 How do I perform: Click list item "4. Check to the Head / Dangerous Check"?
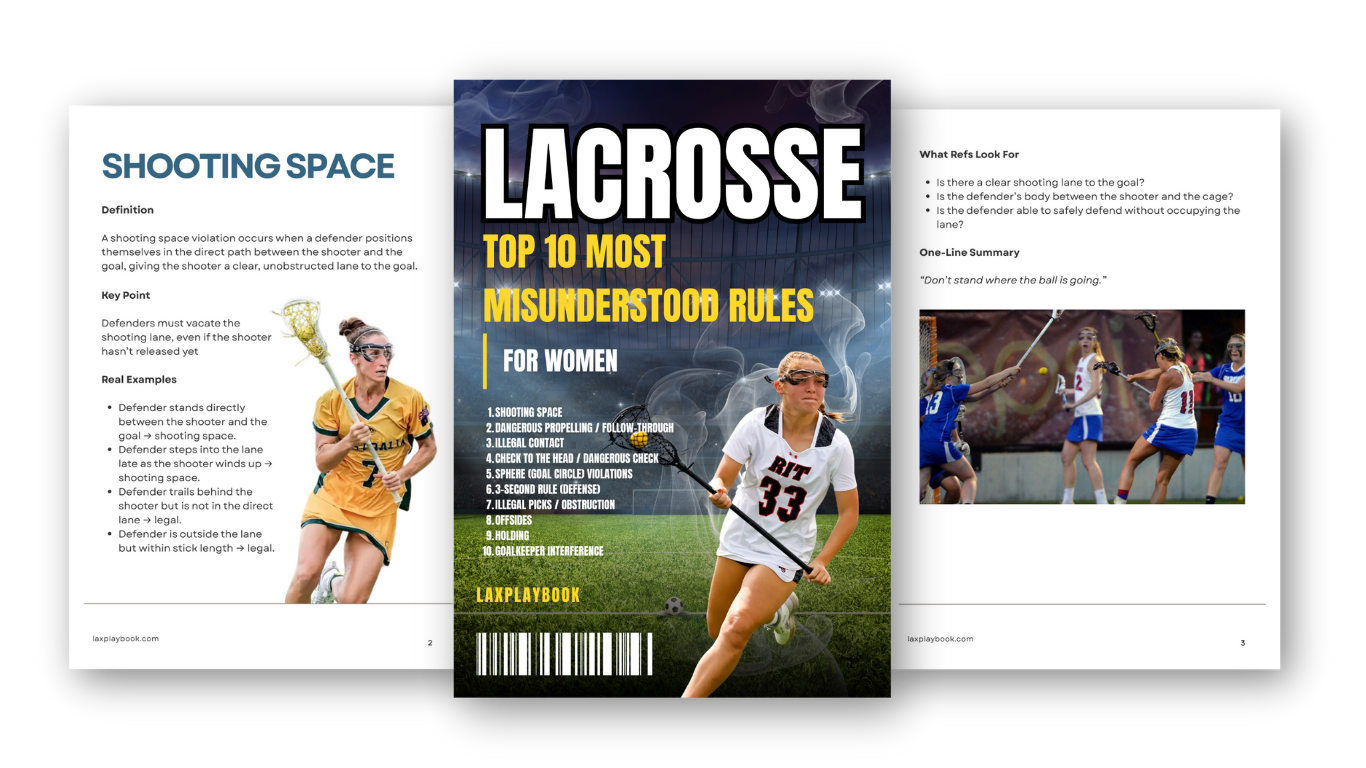tap(572, 458)
